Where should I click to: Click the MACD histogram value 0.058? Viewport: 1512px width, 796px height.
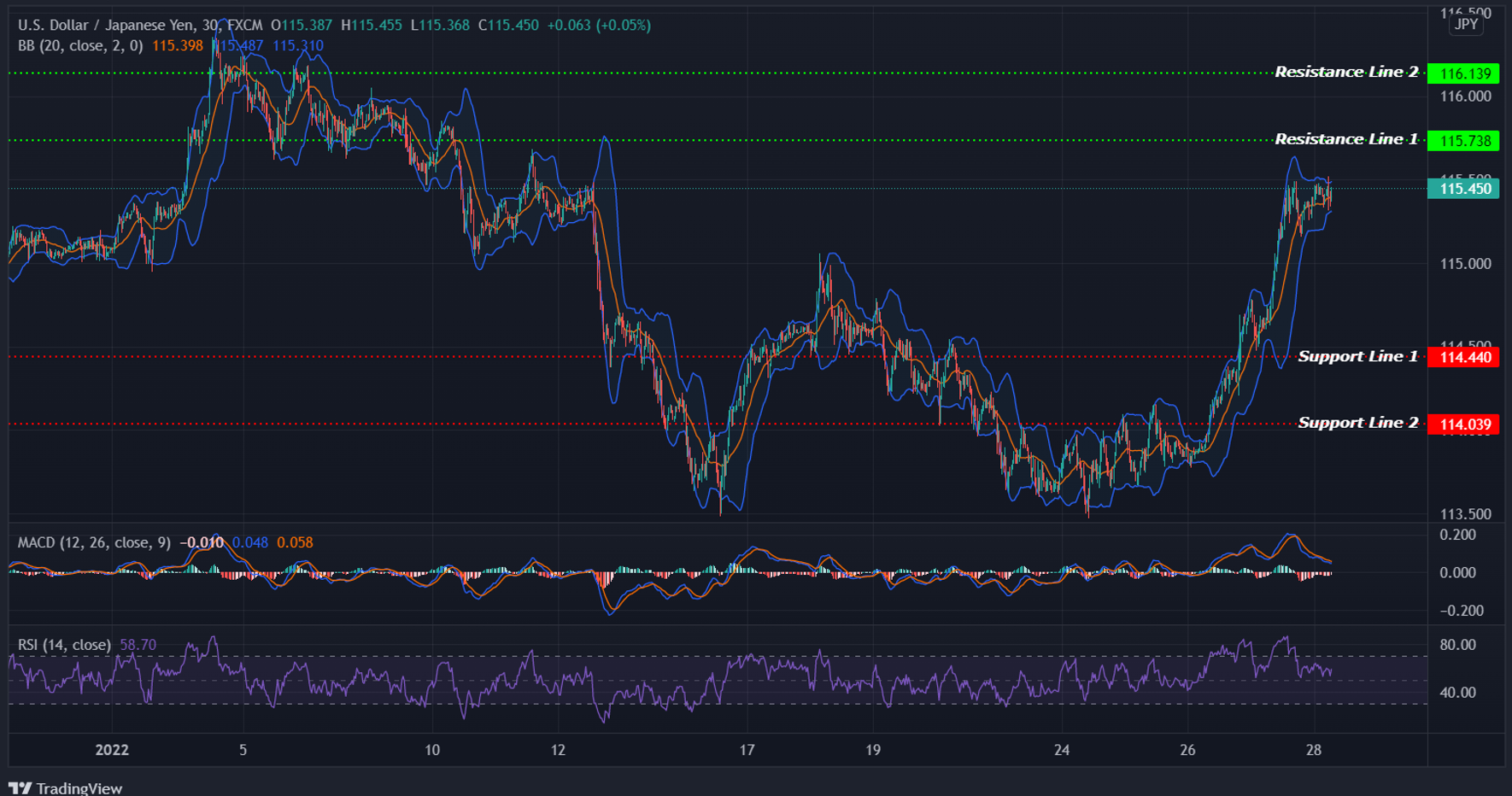(x=296, y=542)
